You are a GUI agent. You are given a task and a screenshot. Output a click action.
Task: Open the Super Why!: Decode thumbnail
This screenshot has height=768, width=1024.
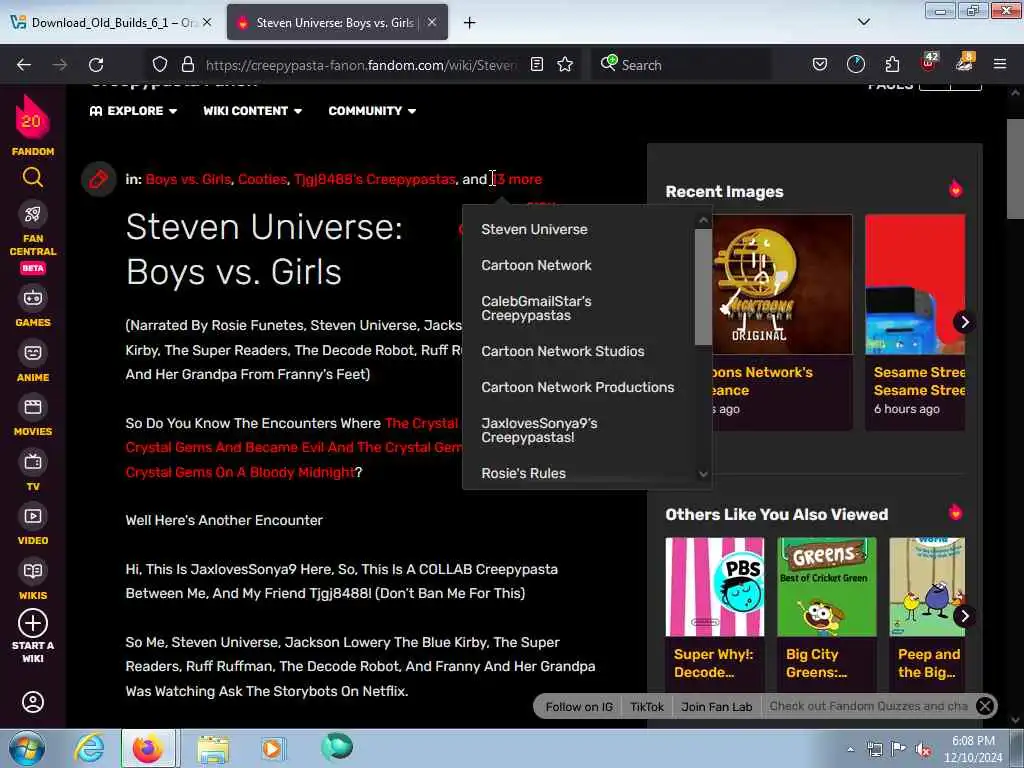pyautogui.click(x=714, y=586)
